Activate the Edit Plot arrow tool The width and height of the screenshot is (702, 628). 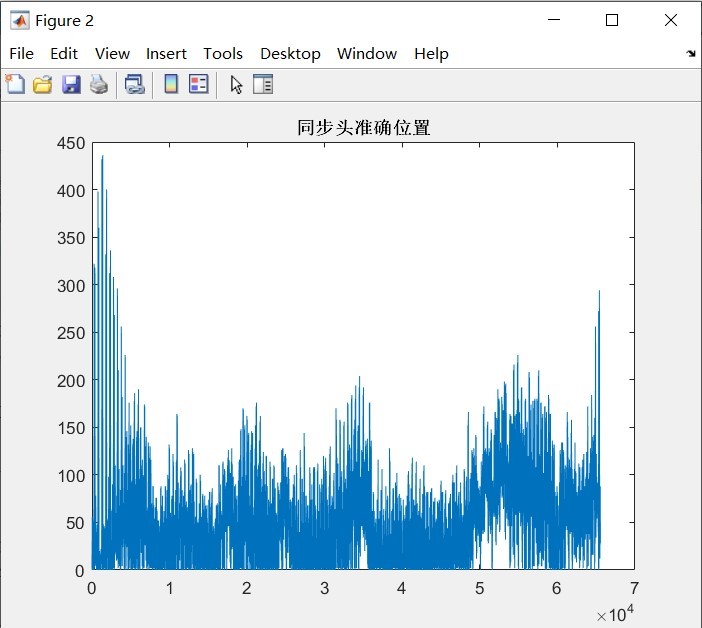click(236, 84)
